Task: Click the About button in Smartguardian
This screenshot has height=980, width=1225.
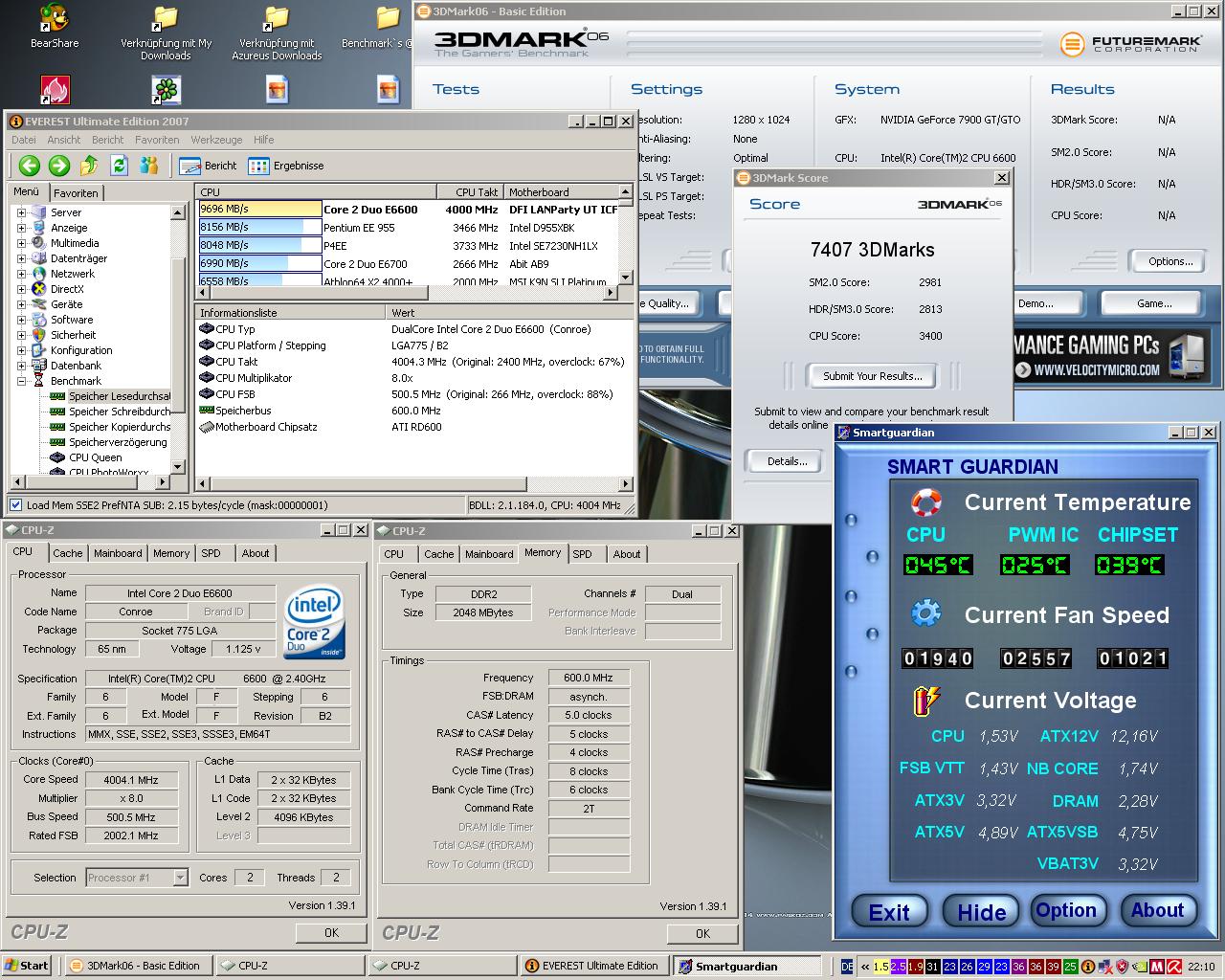Action: point(1157,910)
